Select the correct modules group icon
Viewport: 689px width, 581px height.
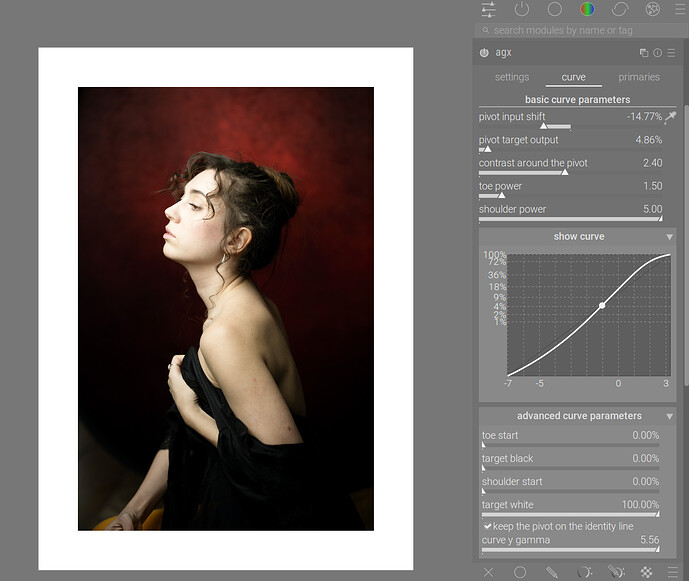(x=620, y=9)
